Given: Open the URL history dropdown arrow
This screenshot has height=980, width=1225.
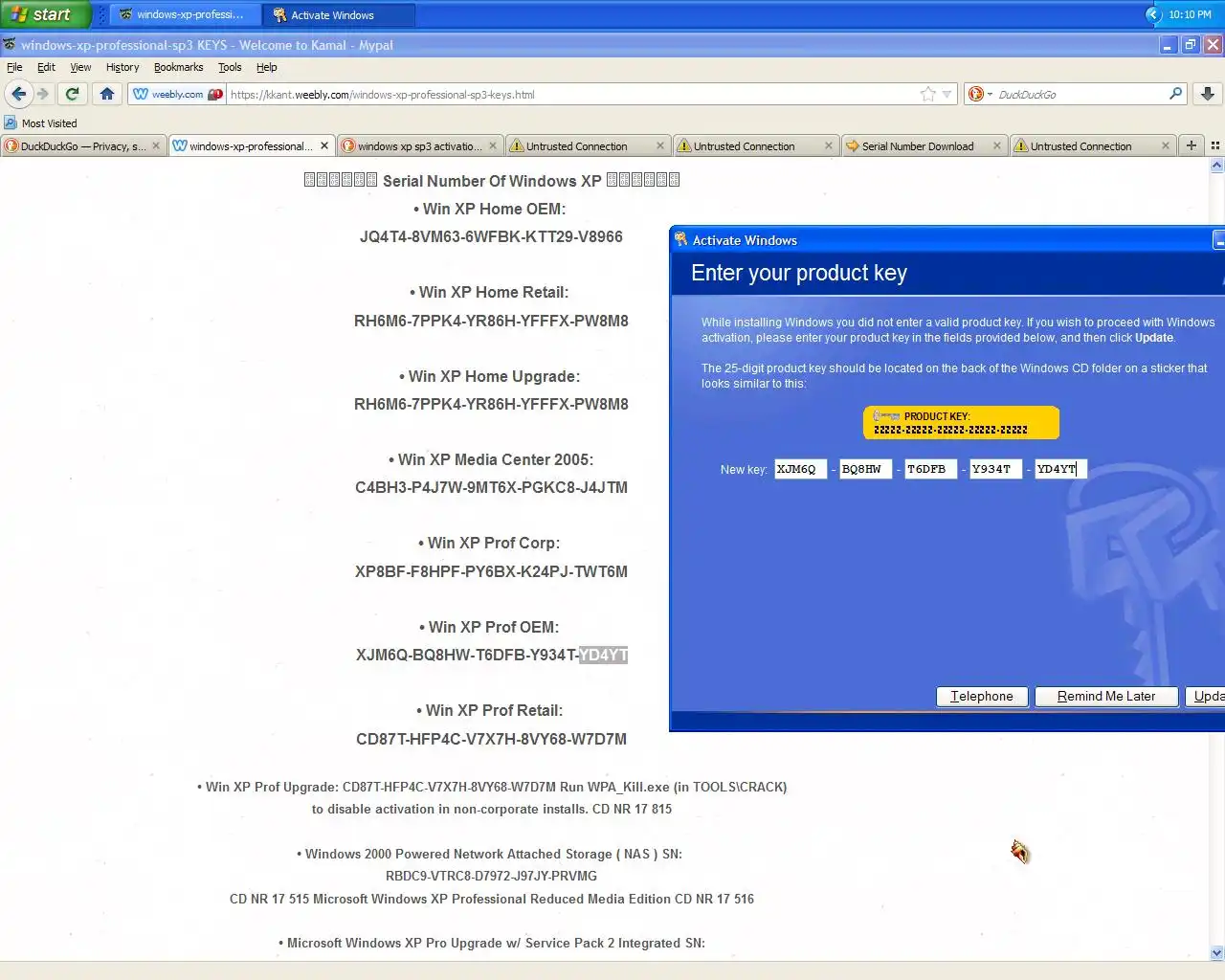Looking at the screenshot, I should (947, 94).
